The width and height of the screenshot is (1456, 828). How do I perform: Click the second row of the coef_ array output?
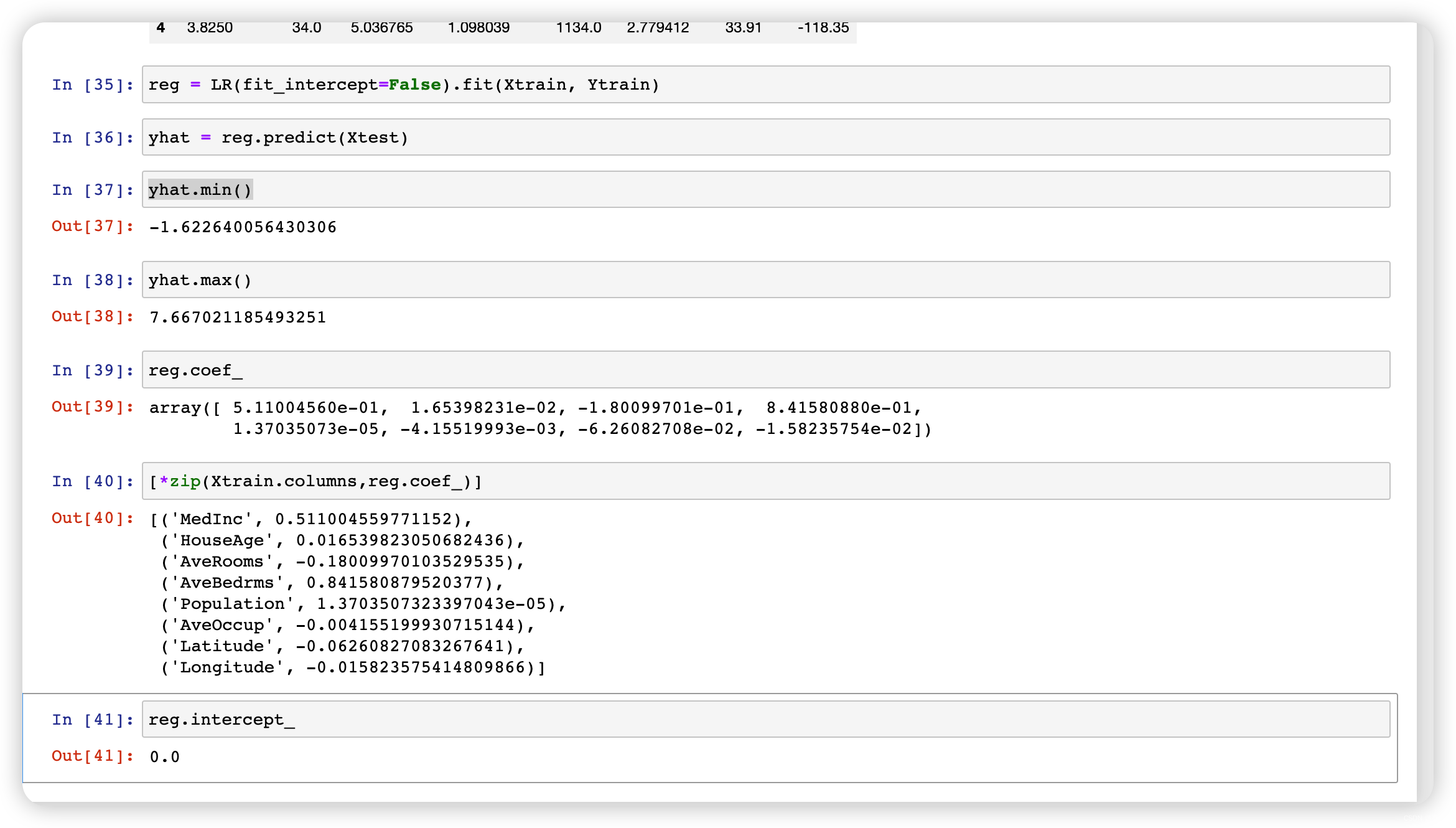click(x=582, y=429)
